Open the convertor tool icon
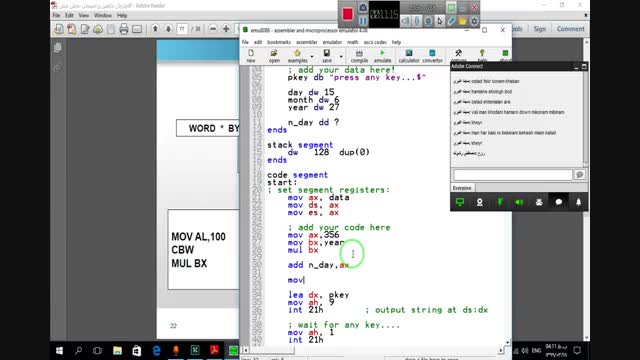The height and width of the screenshot is (360, 640). (x=432, y=56)
